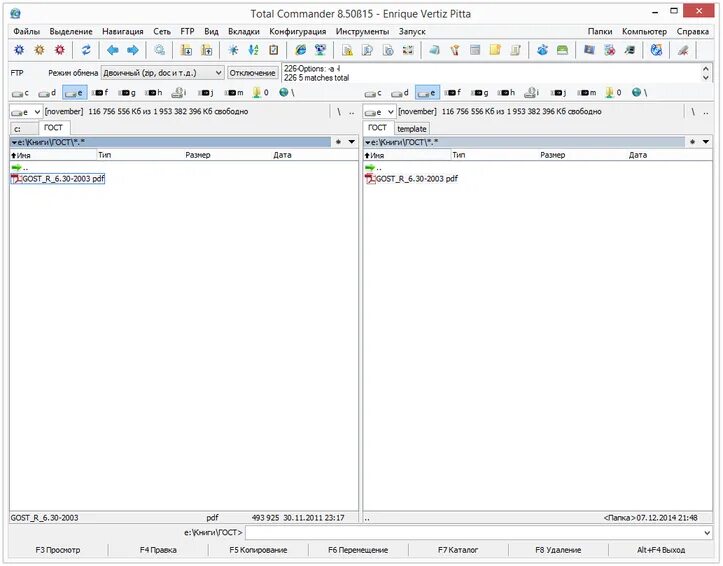Select drive i in left drive bar
Screen dimensions: 723x566
tap(179, 93)
